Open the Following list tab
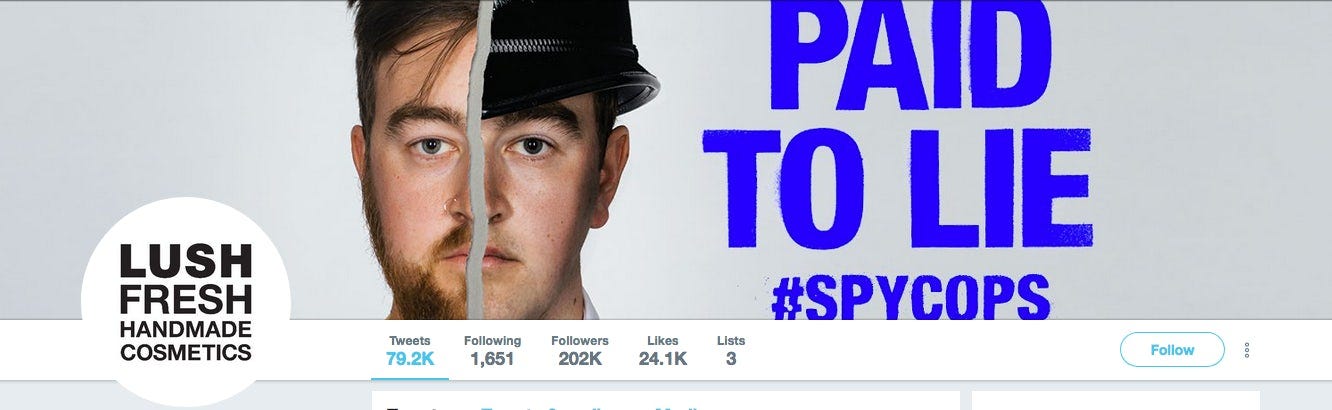Viewport: 1332px width, 410px height. pos(492,350)
